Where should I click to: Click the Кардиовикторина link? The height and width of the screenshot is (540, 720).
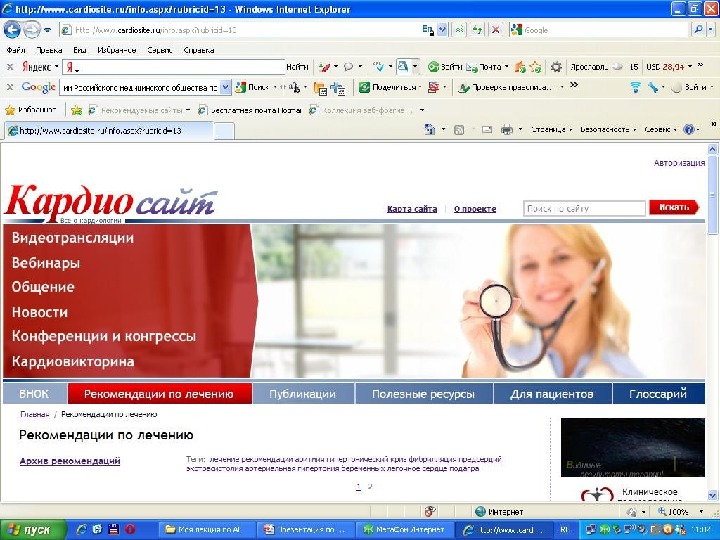(73, 361)
